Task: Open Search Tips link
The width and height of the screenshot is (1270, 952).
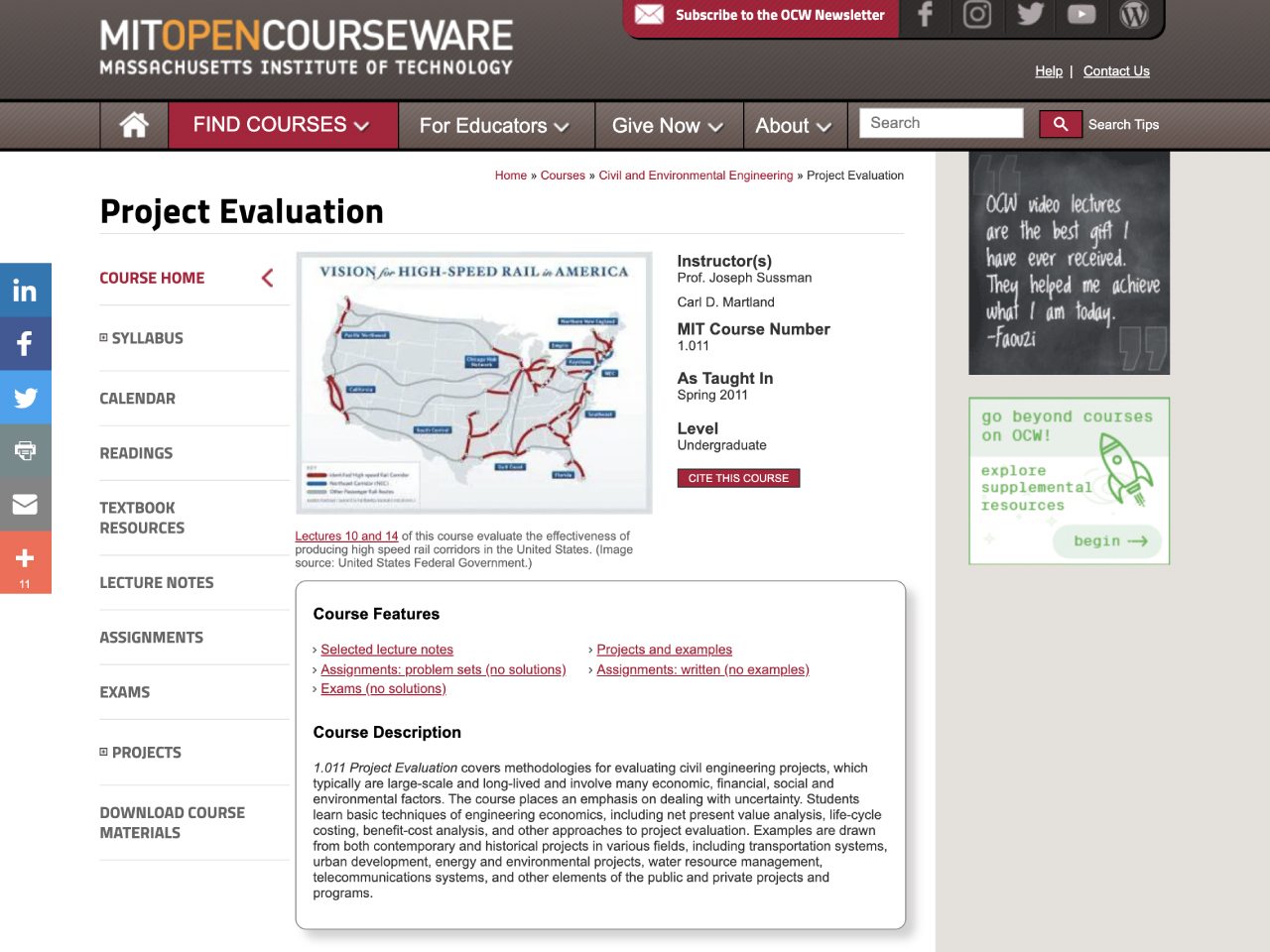Action: tap(1123, 125)
